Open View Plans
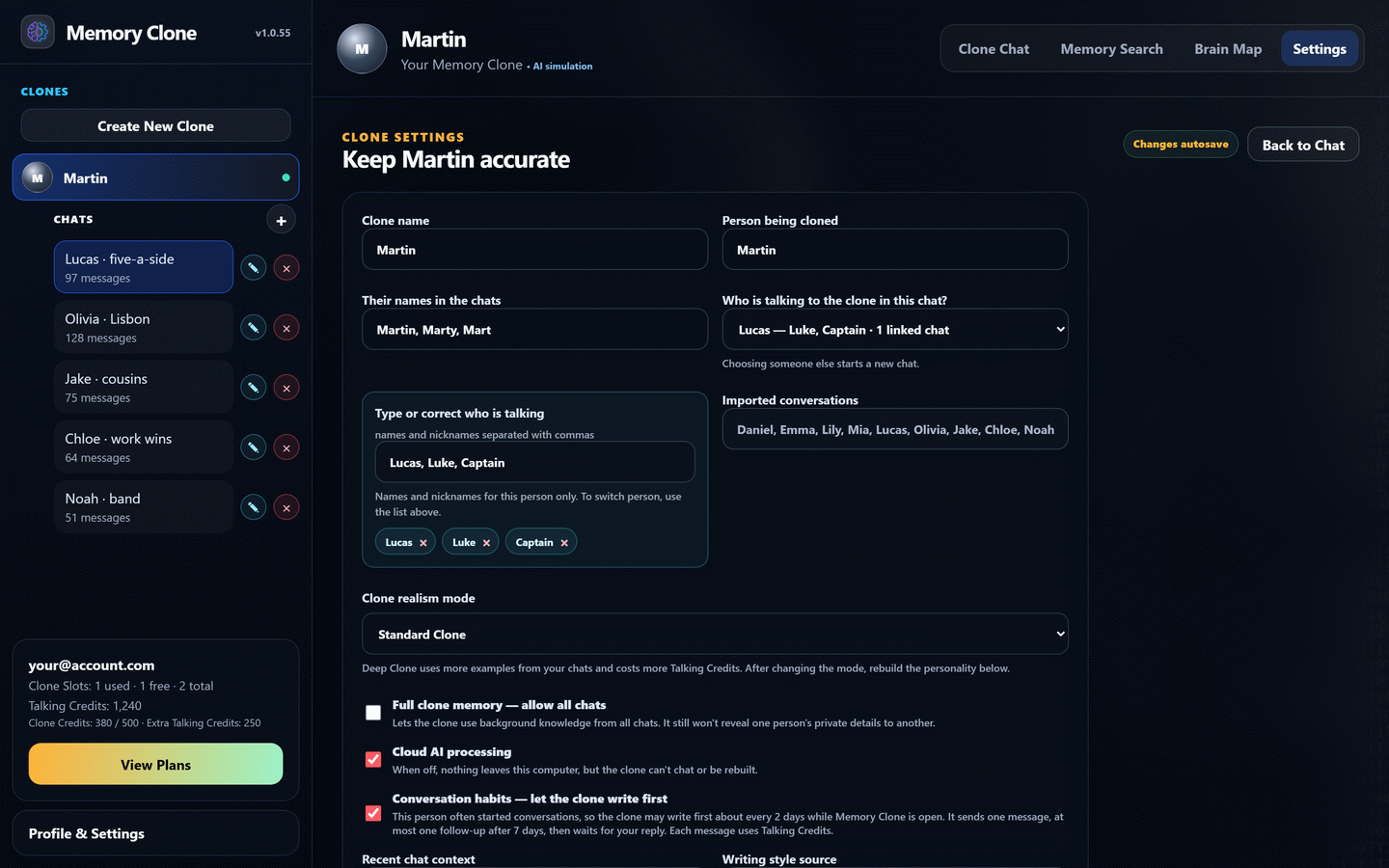This screenshot has height=868, width=1389. (x=155, y=764)
